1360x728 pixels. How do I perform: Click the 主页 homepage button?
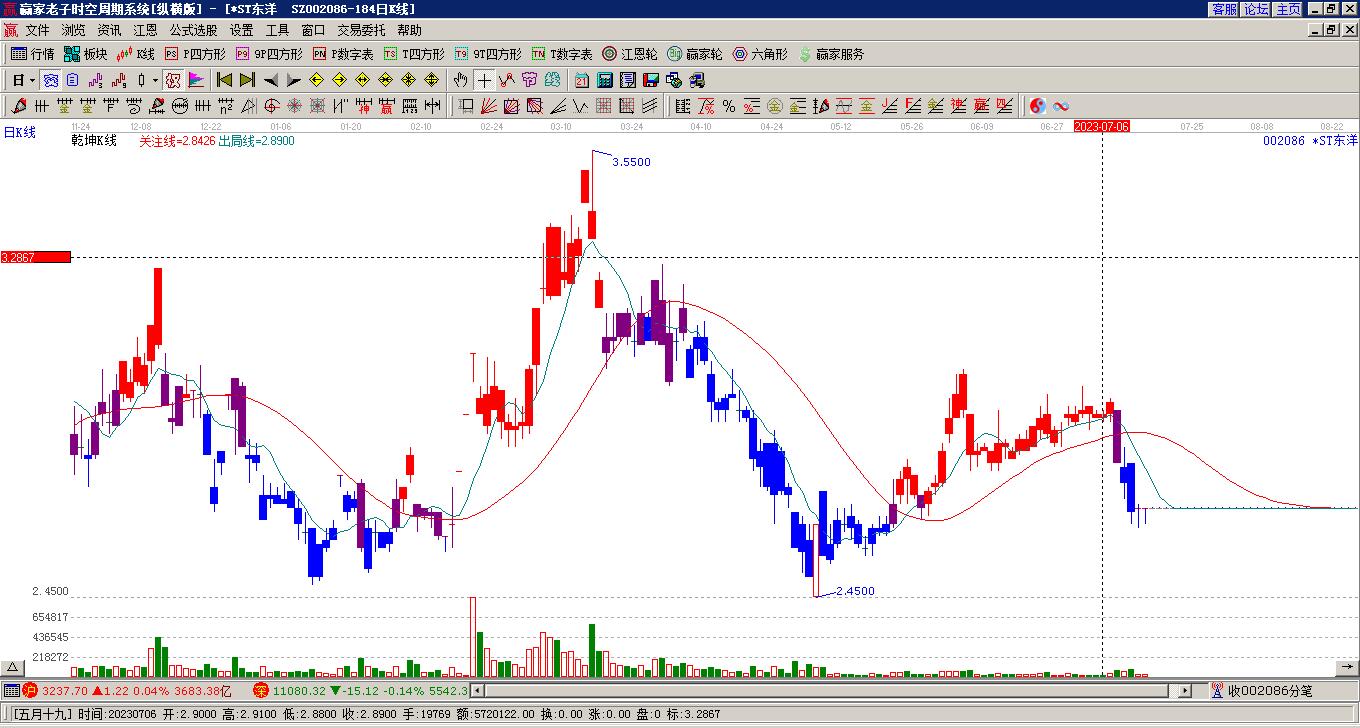point(1288,9)
